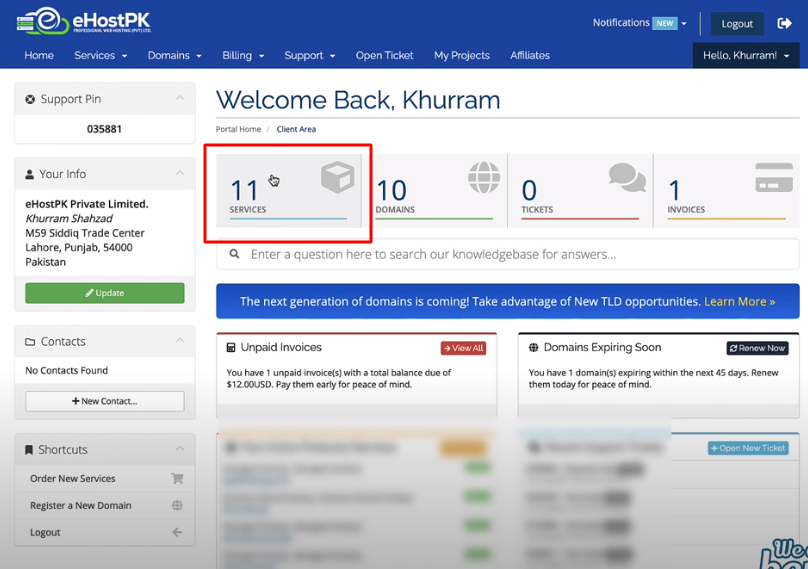
Task: Click the Domains globe icon tile
Action: click(x=484, y=177)
